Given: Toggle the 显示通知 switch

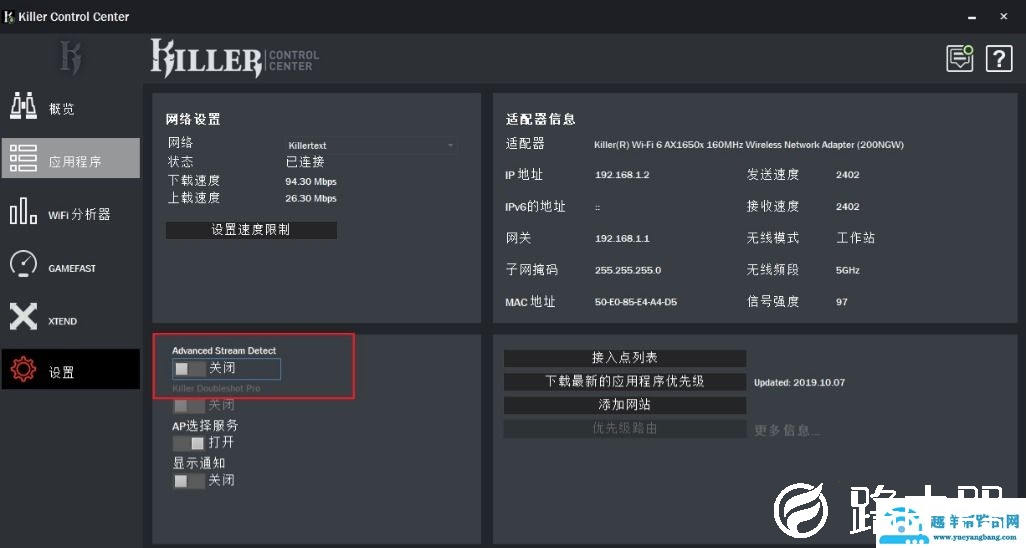Looking at the screenshot, I should [189, 481].
